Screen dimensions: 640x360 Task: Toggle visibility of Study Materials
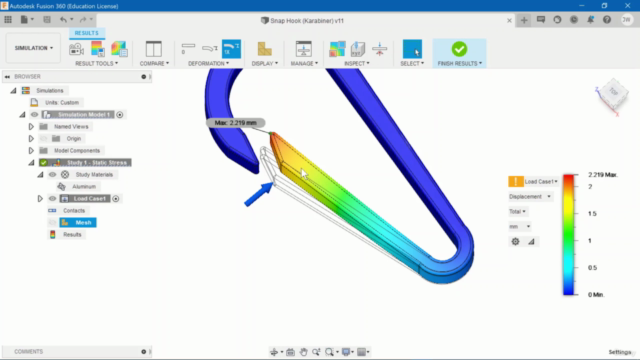tap(52, 175)
